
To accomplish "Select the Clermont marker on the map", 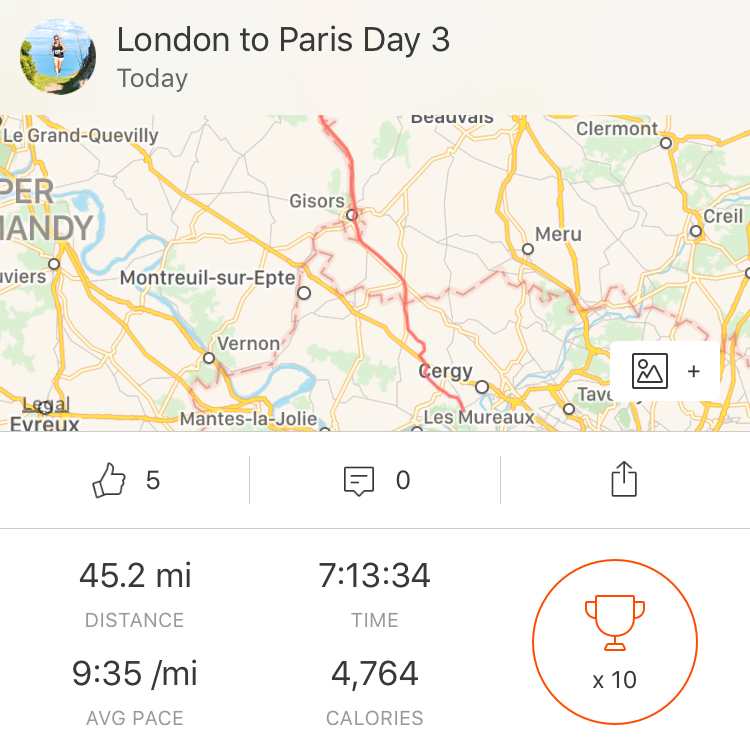I will (x=666, y=143).
